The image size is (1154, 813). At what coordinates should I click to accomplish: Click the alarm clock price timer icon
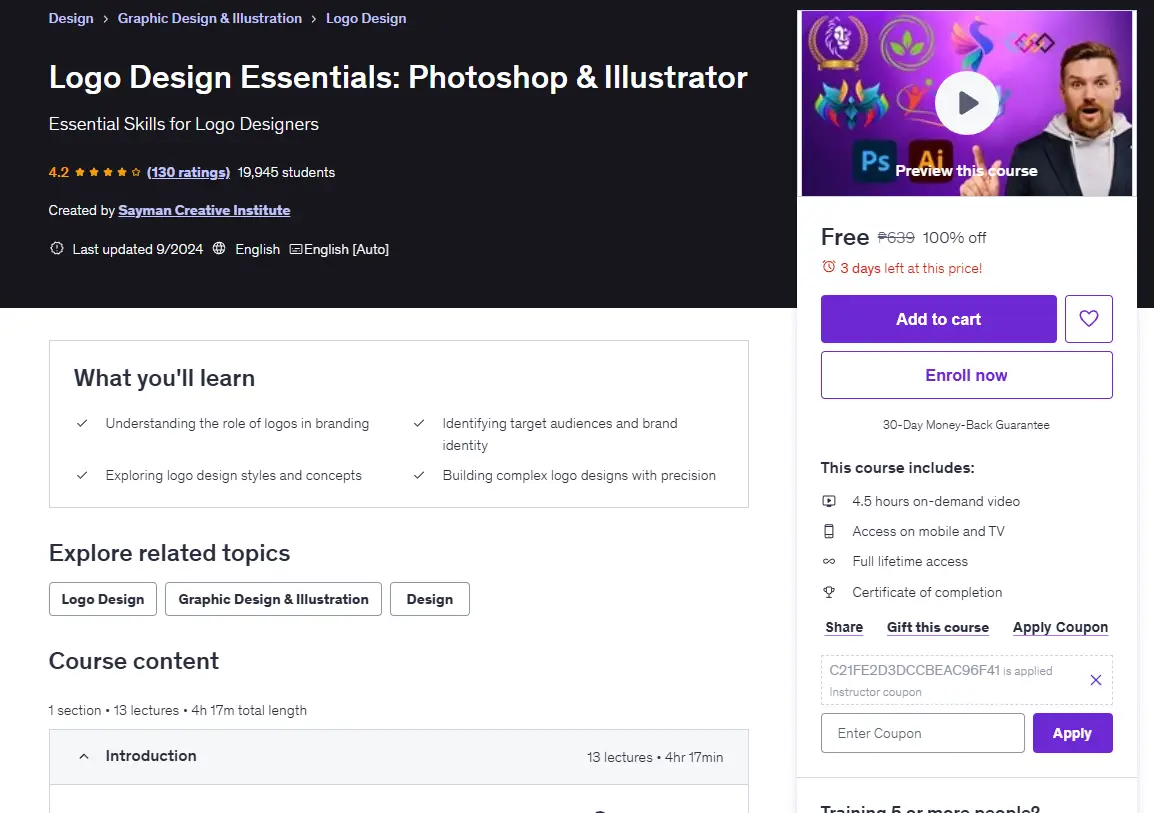[x=829, y=267]
